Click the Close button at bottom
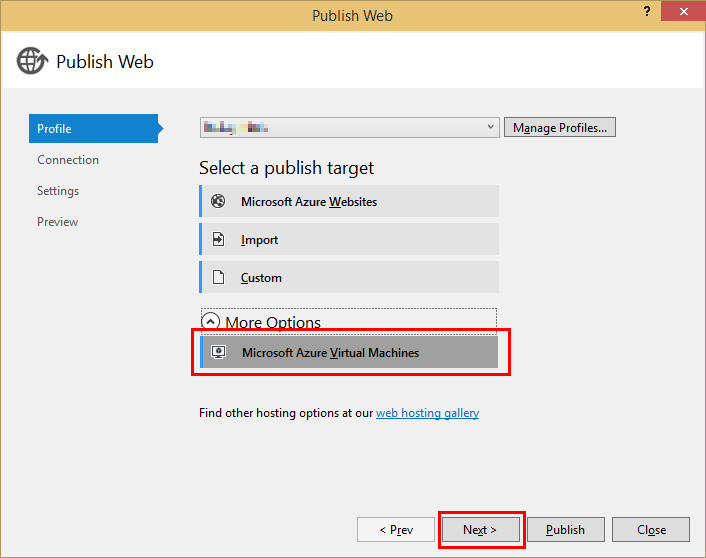 pyautogui.click(x=651, y=530)
